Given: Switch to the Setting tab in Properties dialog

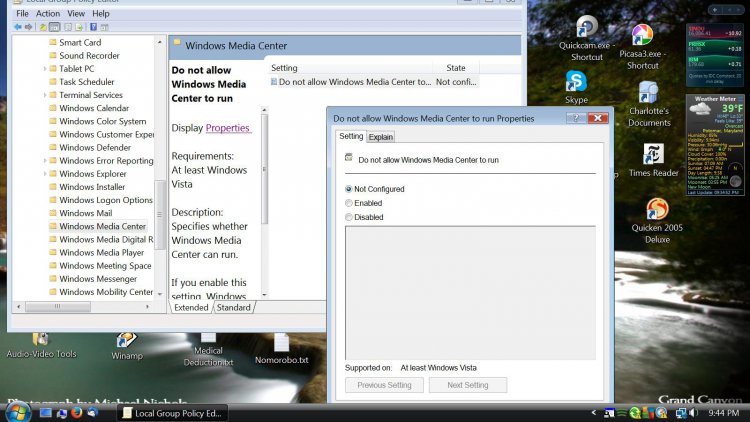Looking at the screenshot, I should 351,136.
